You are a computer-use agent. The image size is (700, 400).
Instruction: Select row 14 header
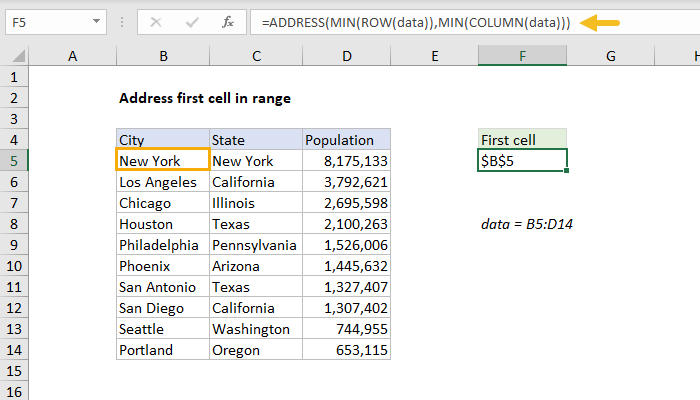(14, 350)
